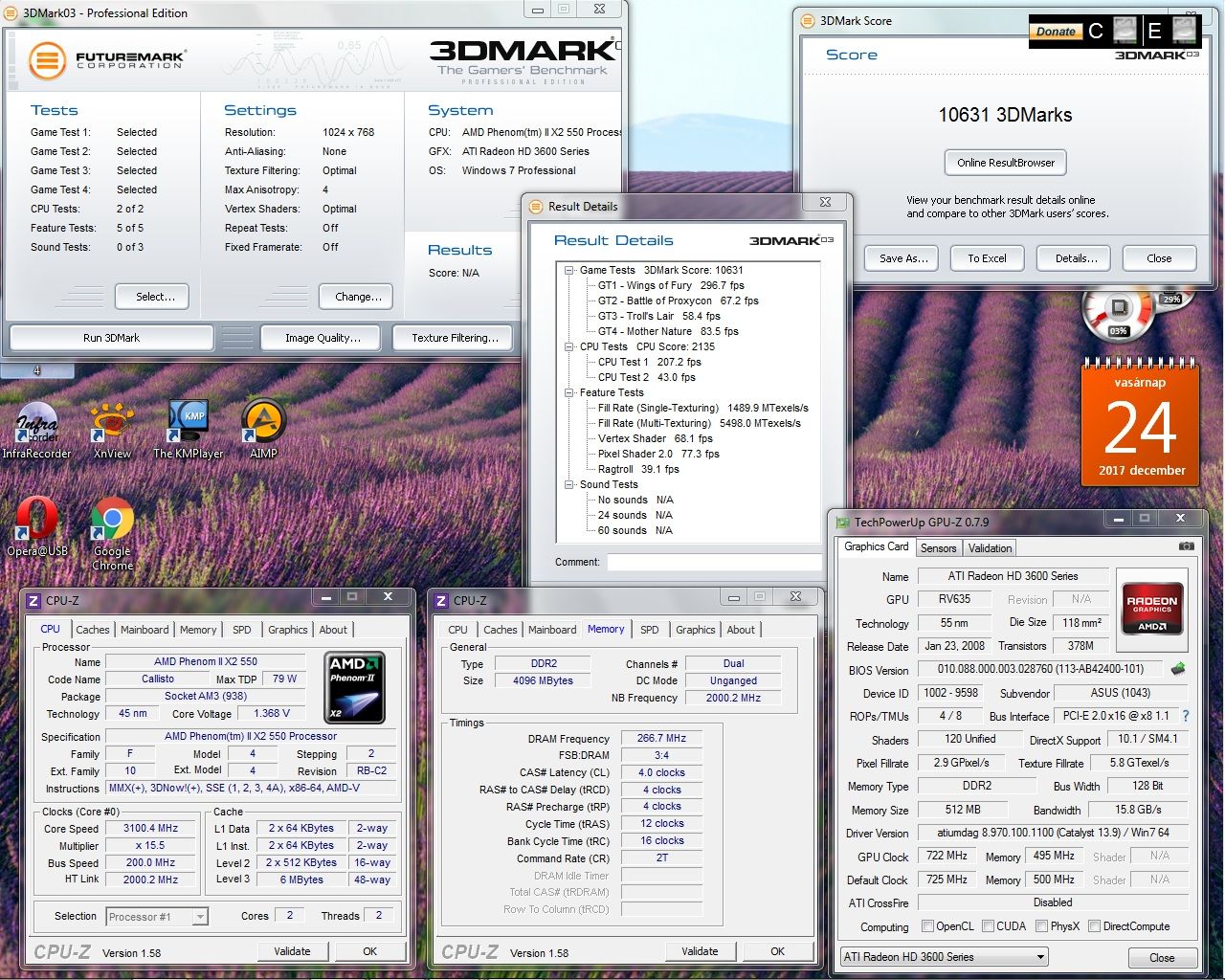
Task: Click Donate button at top right
Action: point(1056,32)
